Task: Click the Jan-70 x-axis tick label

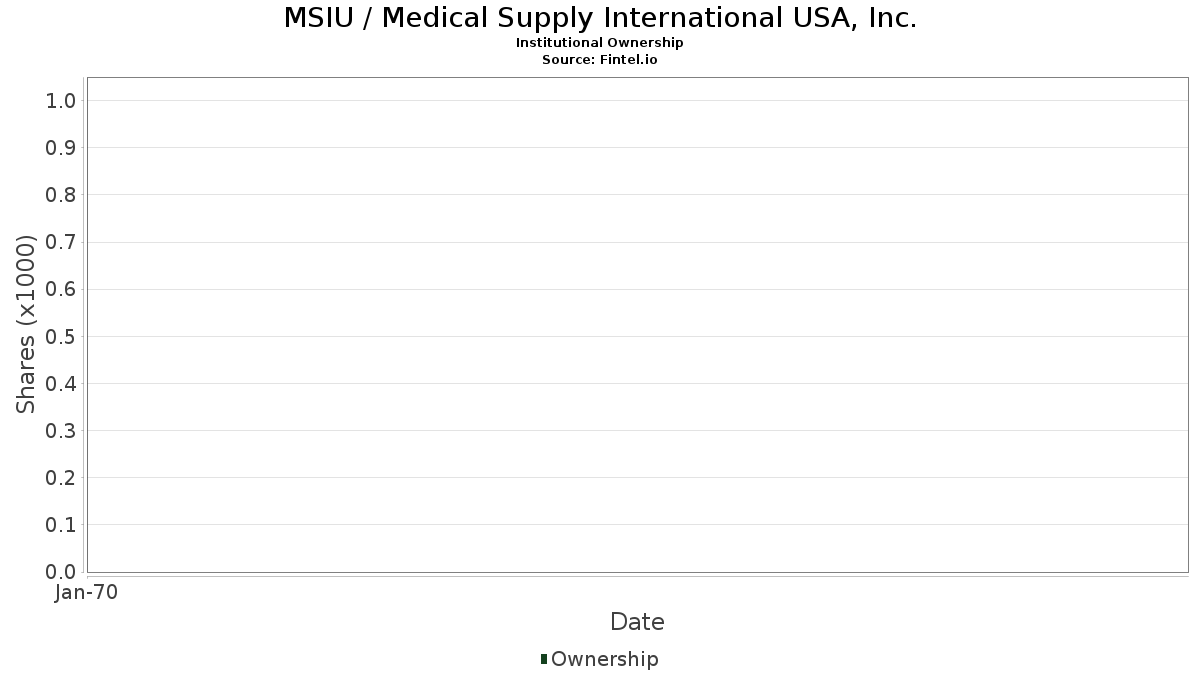Action: [x=87, y=593]
